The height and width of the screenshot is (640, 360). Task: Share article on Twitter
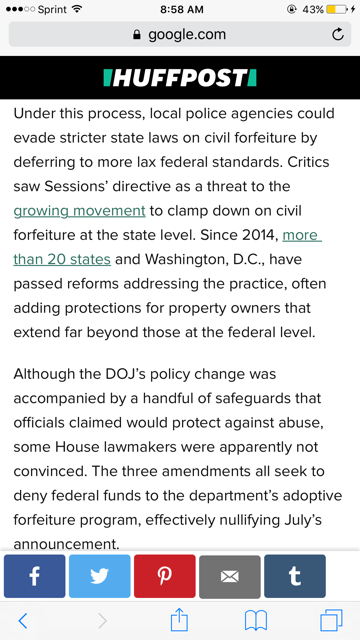coord(100,576)
